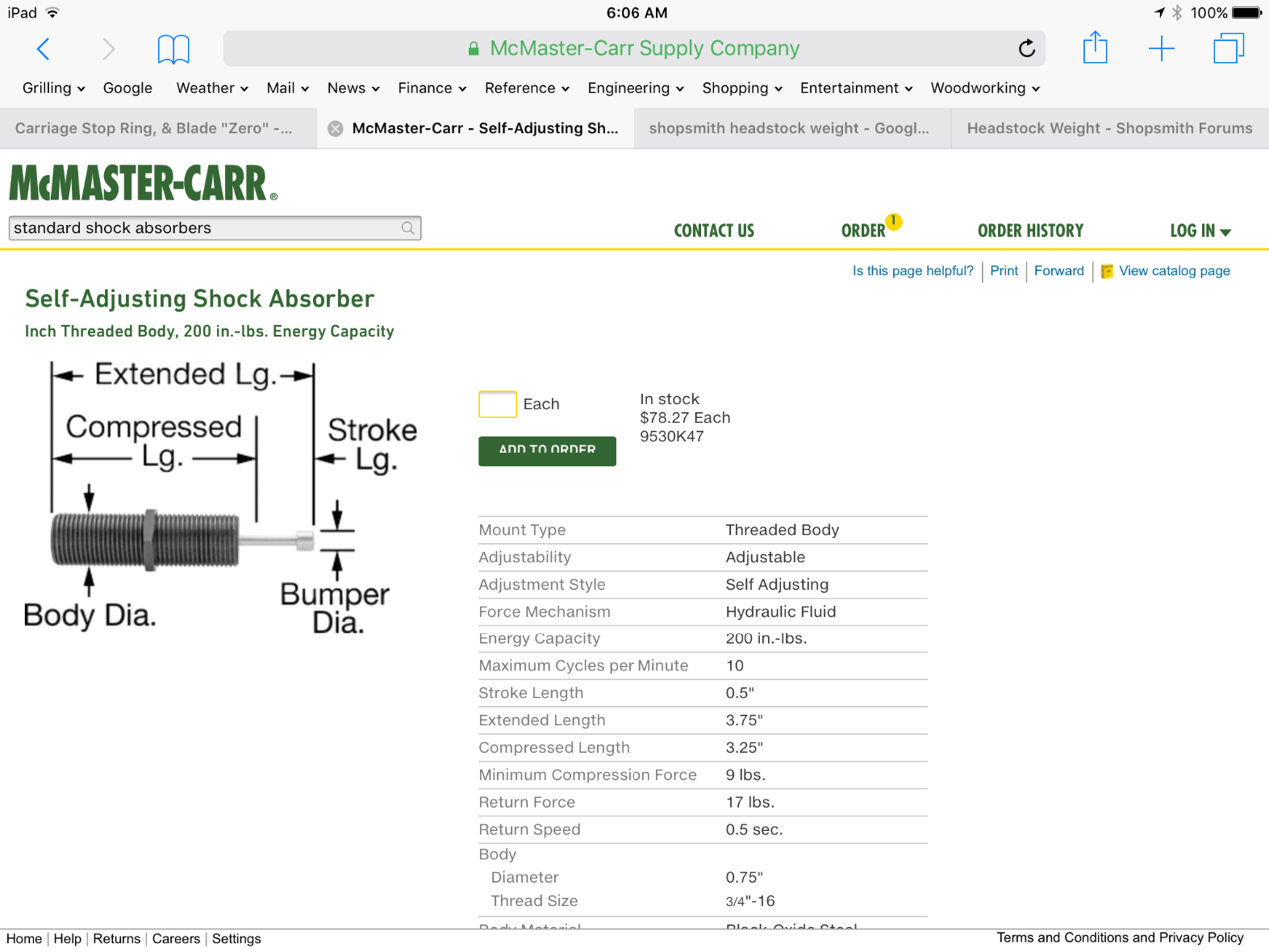Image resolution: width=1269 pixels, height=952 pixels.
Task: Open the Safari bookmarks book icon
Action: pos(173,49)
